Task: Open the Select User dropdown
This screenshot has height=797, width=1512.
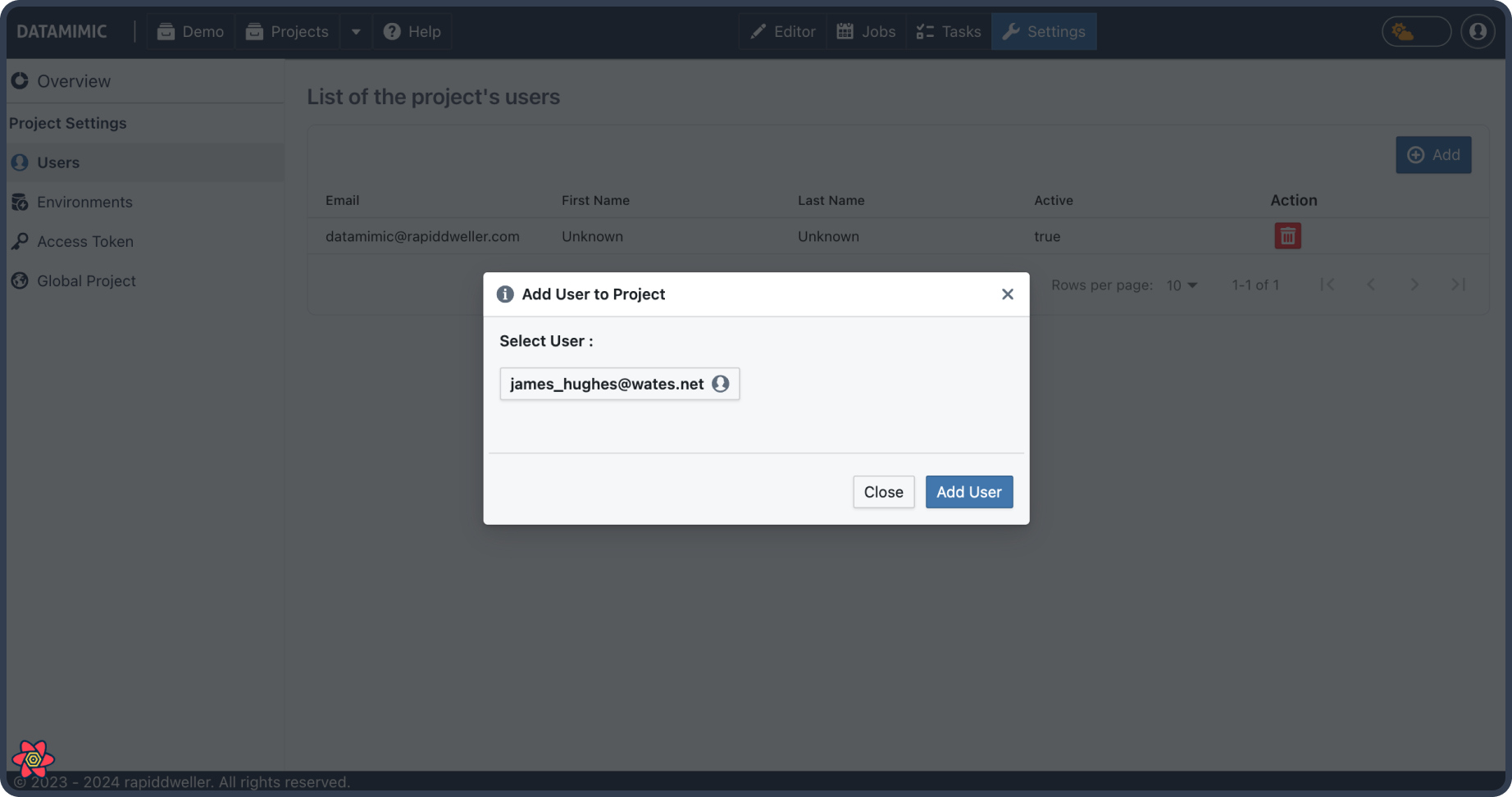Action: click(x=619, y=384)
